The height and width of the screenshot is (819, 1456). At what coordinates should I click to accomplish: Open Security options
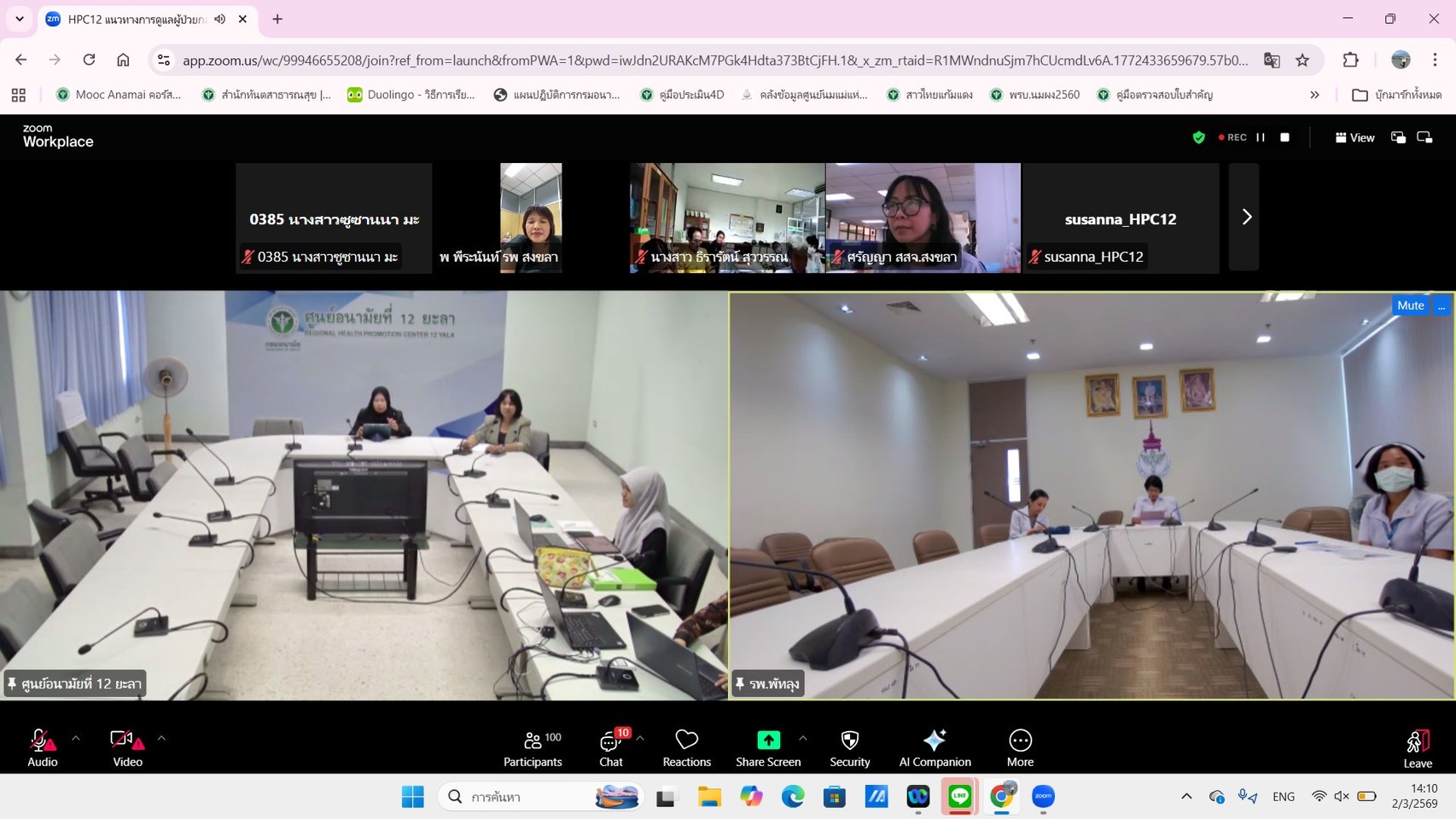tap(849, 747)
